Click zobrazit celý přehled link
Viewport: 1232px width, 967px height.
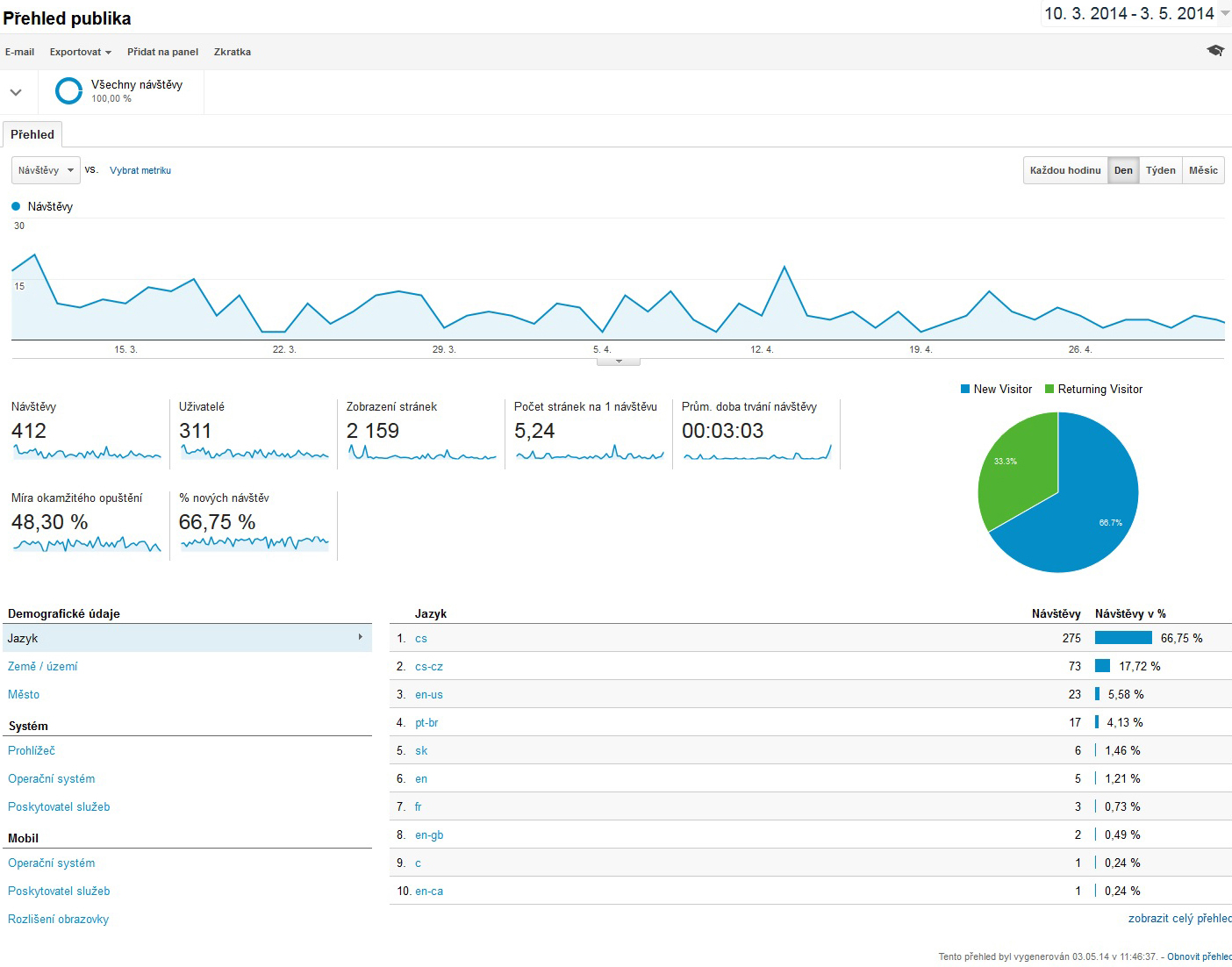1179,919
